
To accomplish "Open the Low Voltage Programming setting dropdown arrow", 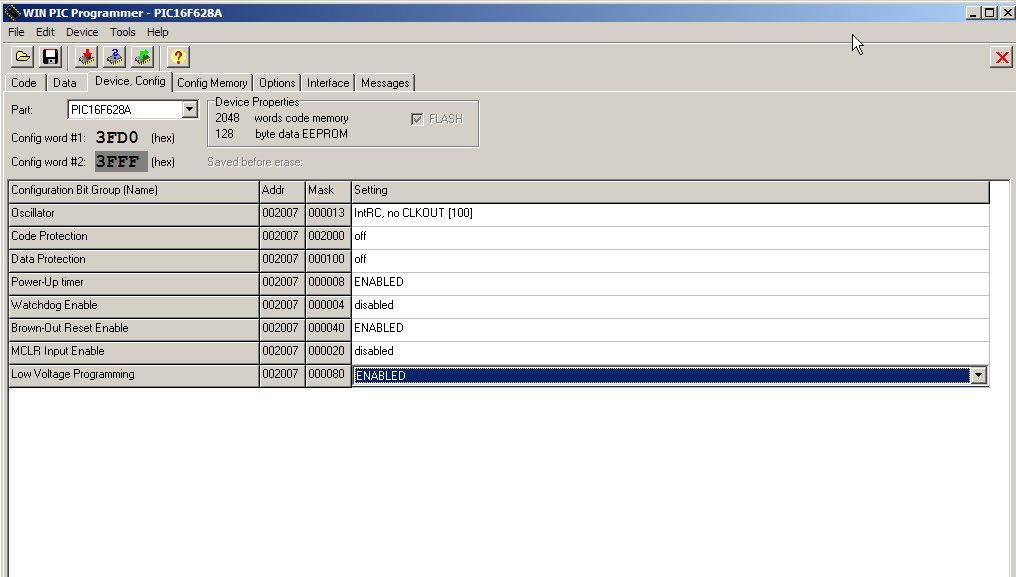I will tap(978, 375).
